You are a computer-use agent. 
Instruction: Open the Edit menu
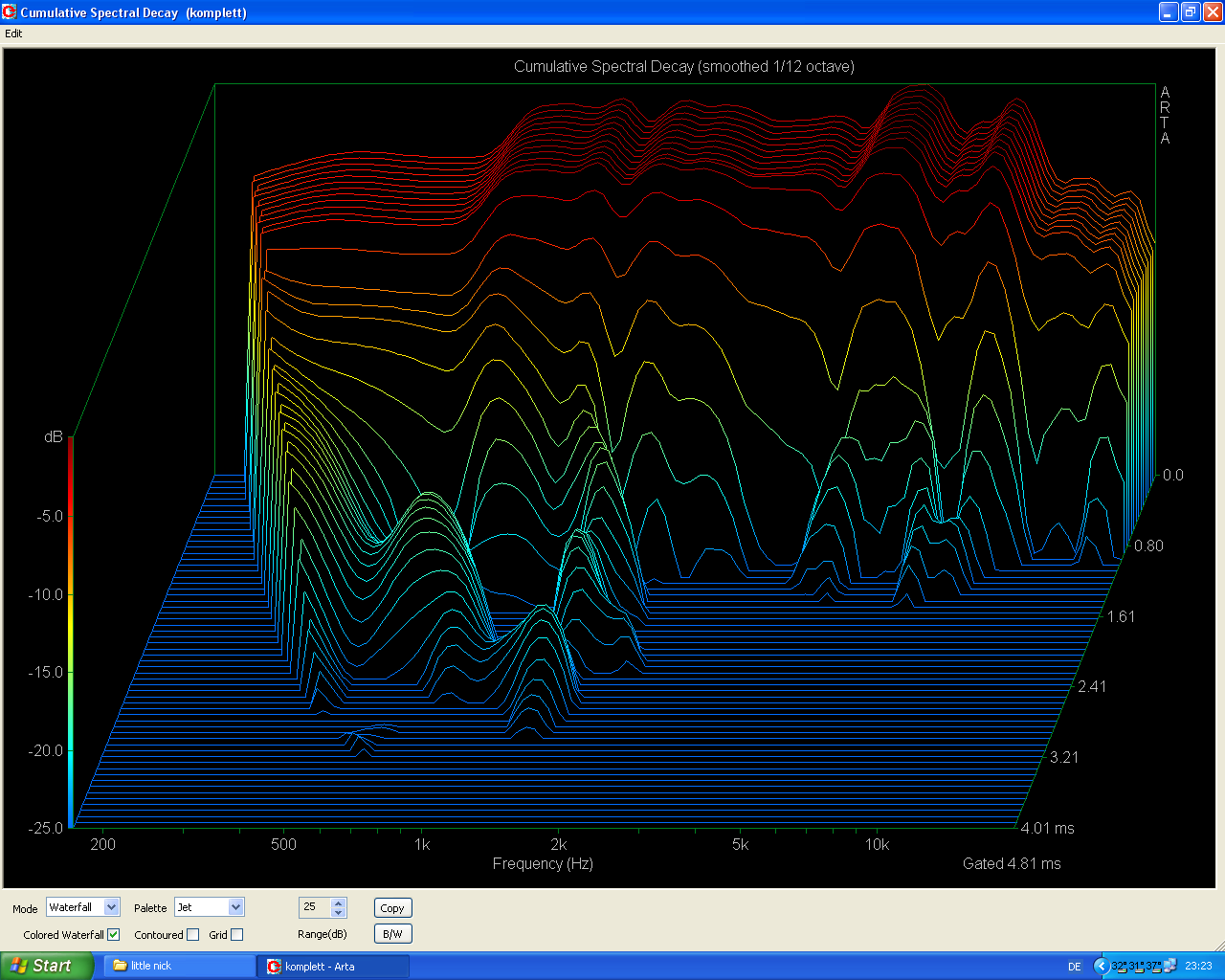[x=13, y=33]
